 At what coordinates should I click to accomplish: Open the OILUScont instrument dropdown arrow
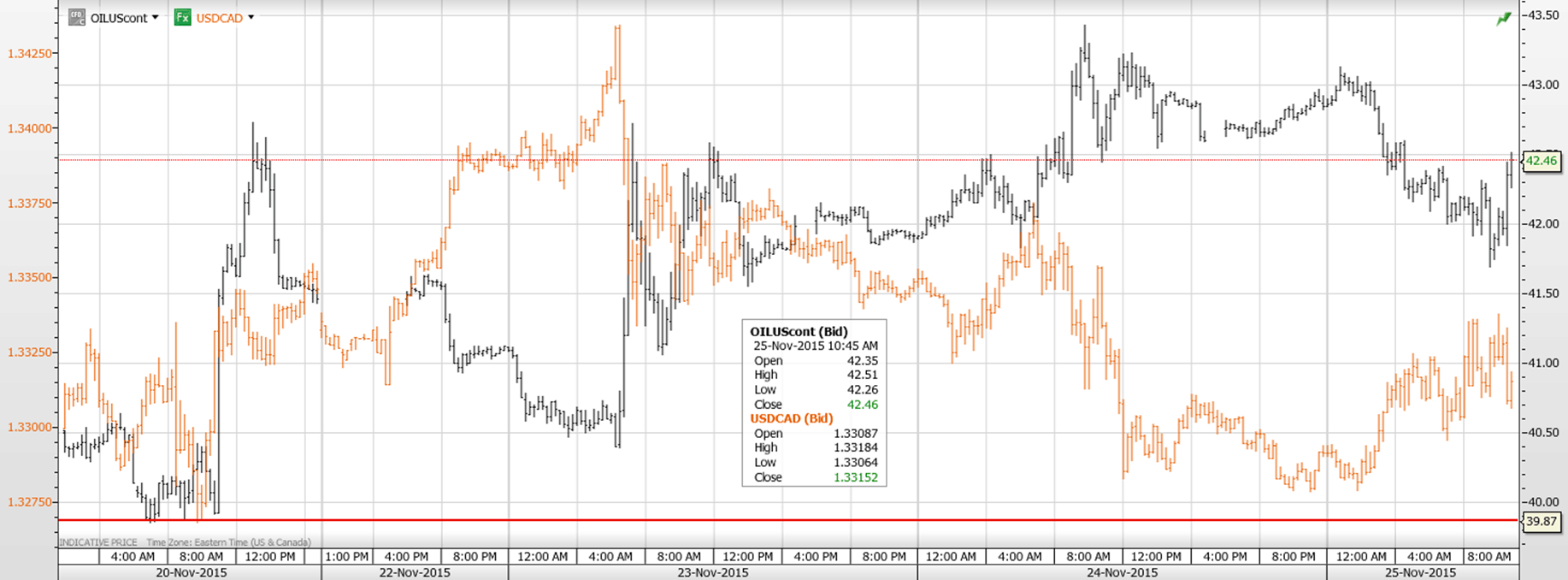tap(155, 18)
